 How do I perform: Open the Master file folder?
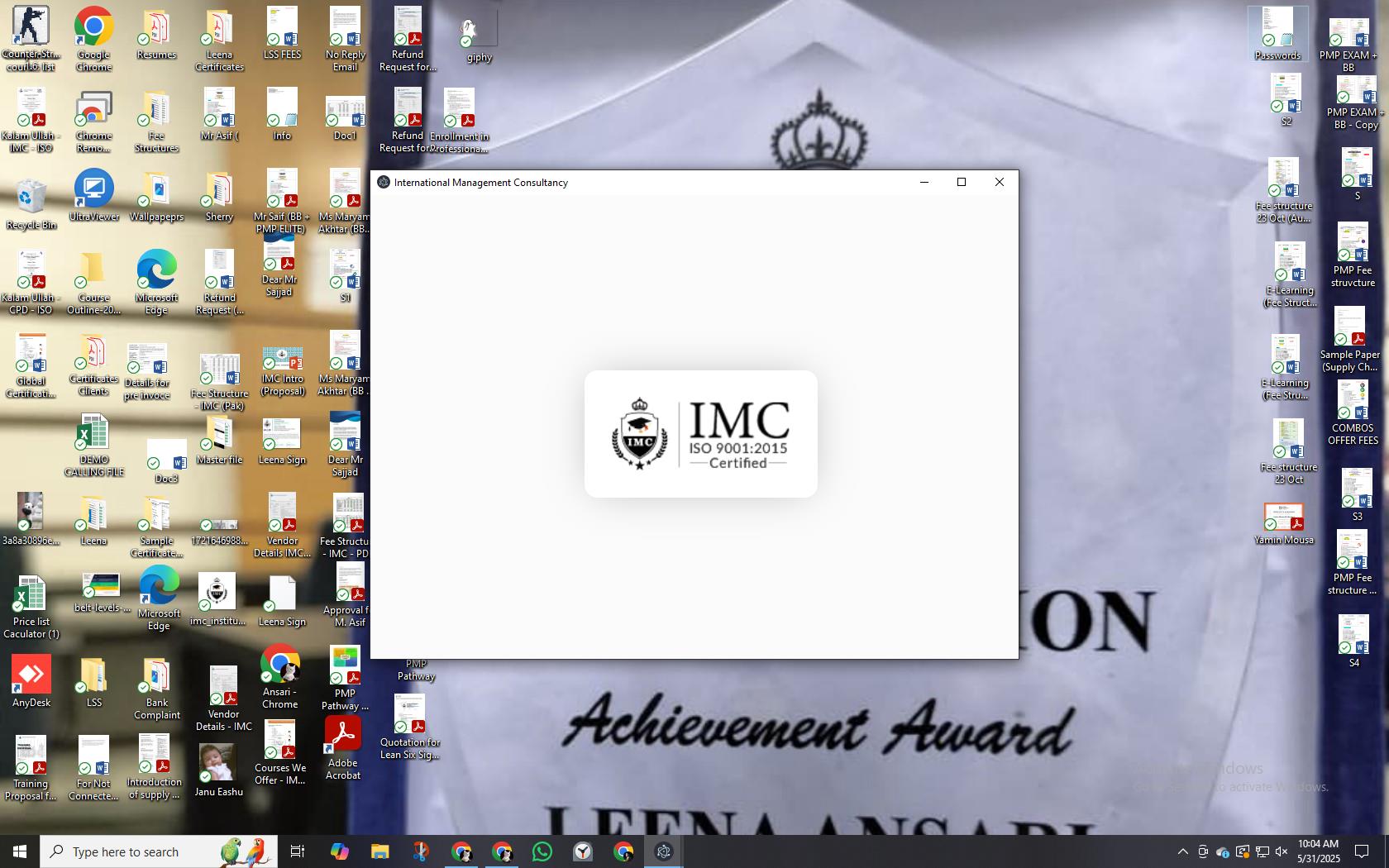[x=219, y=440]
